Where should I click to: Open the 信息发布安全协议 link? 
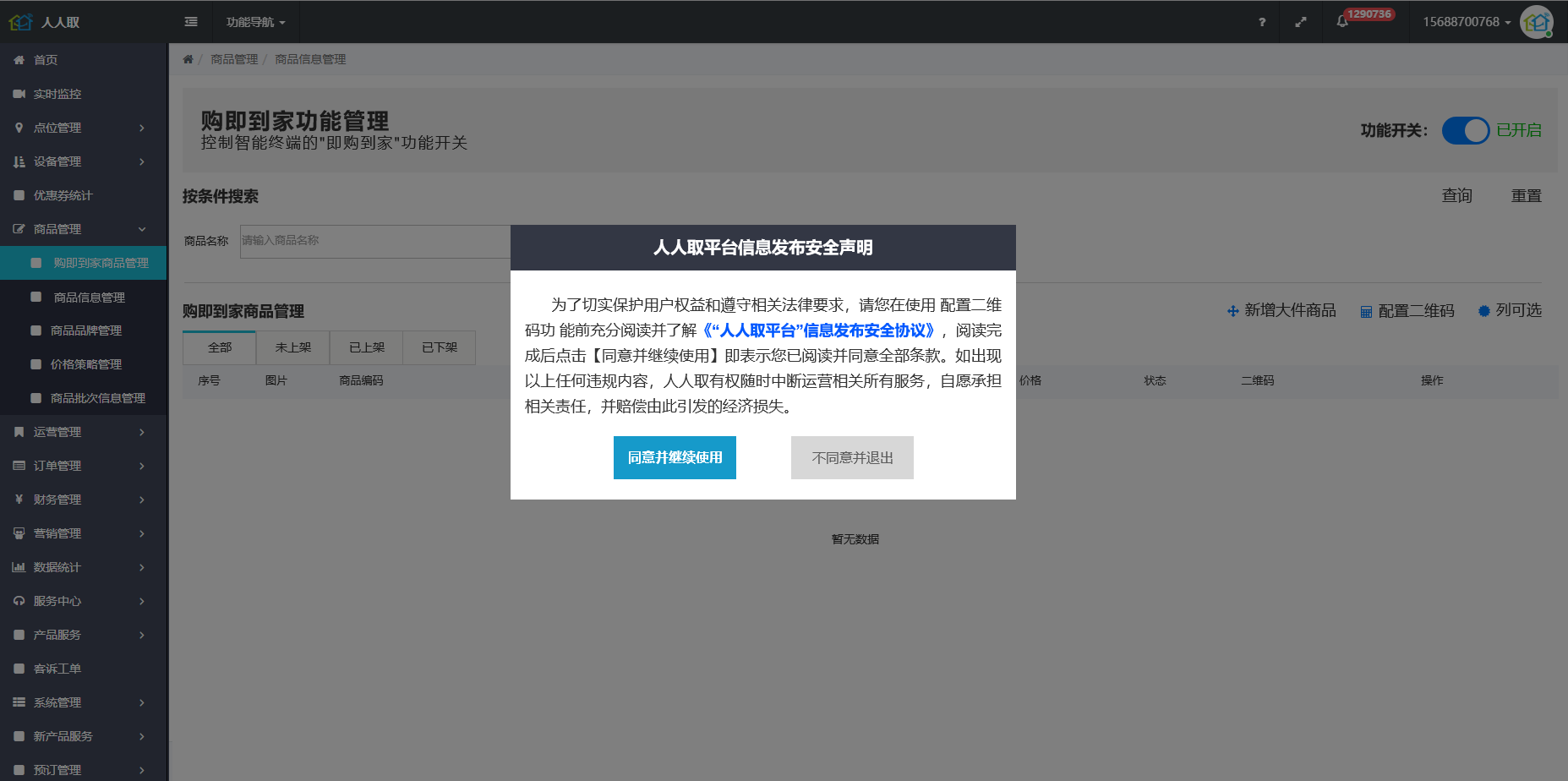[818, 330]
